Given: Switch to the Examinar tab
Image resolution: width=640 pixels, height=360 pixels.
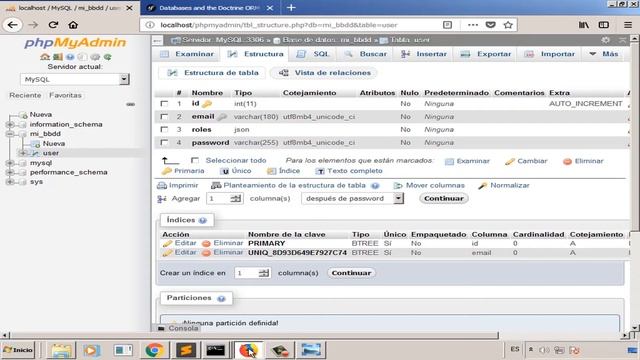Looking at the screenshot, I should click(x=187, y=54).
